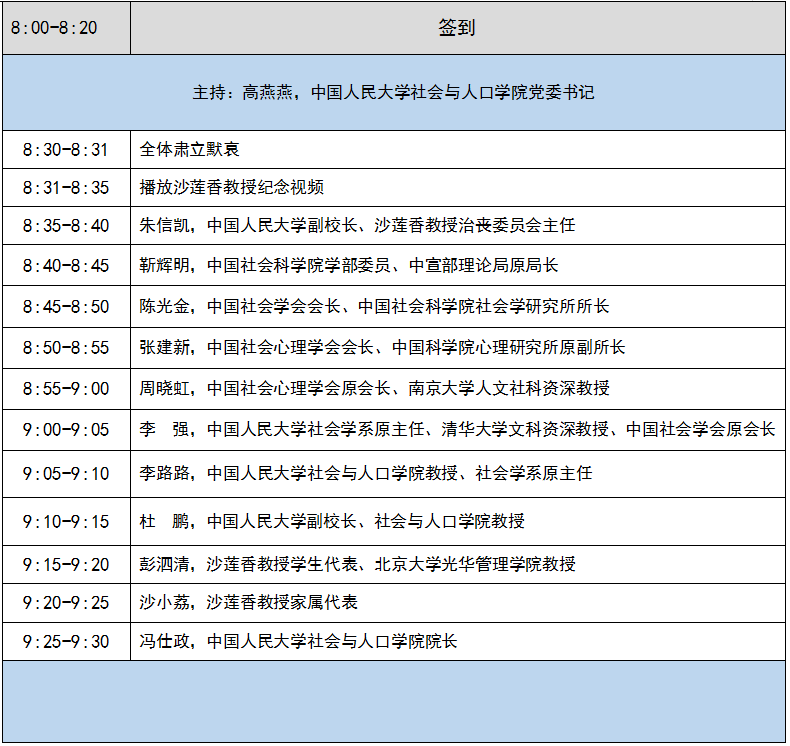Viewport: 790px width, 746px height.
Task: Click the 签到 header cell
Action: pyautogui.click(x=457, y=28)
